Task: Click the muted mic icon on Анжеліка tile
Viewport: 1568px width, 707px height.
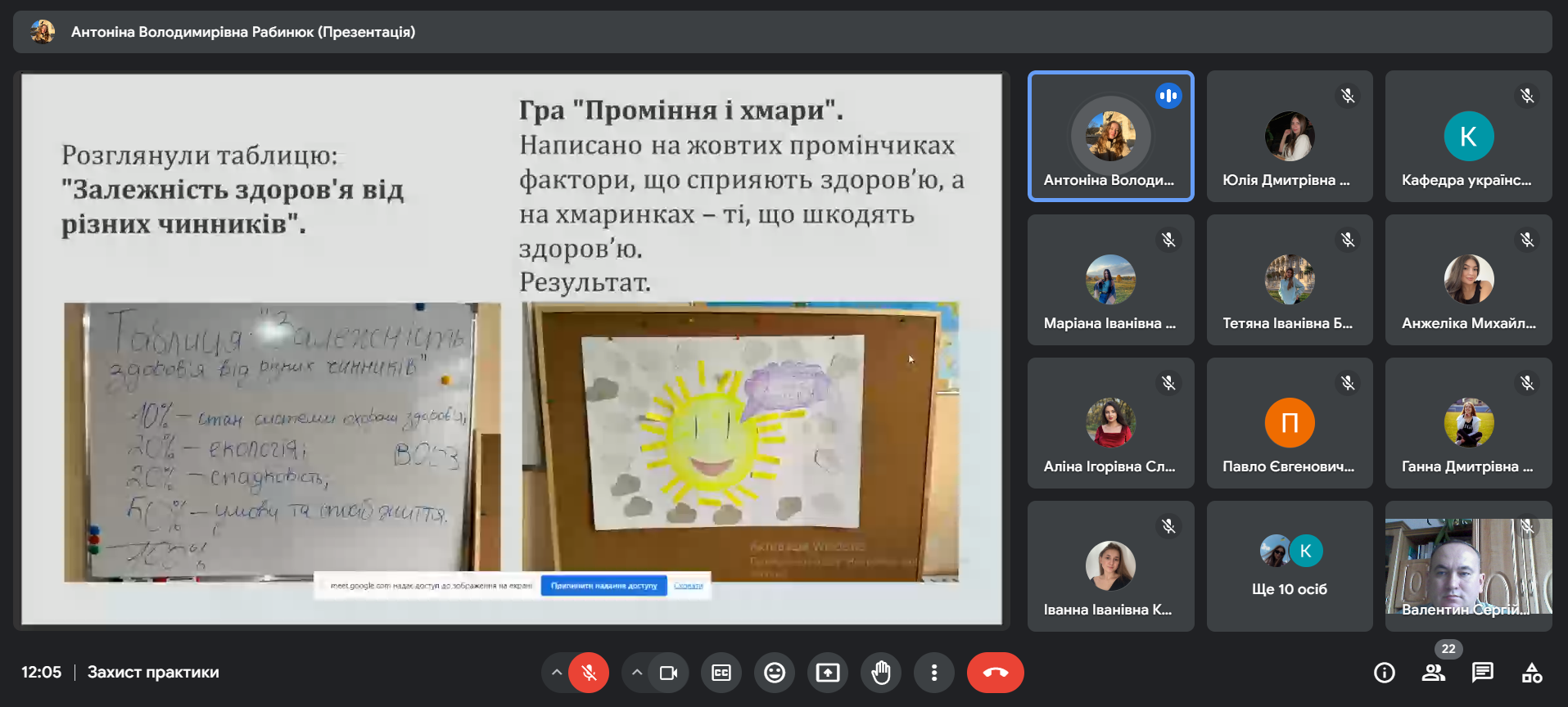Action: [x=1527, y=240]
